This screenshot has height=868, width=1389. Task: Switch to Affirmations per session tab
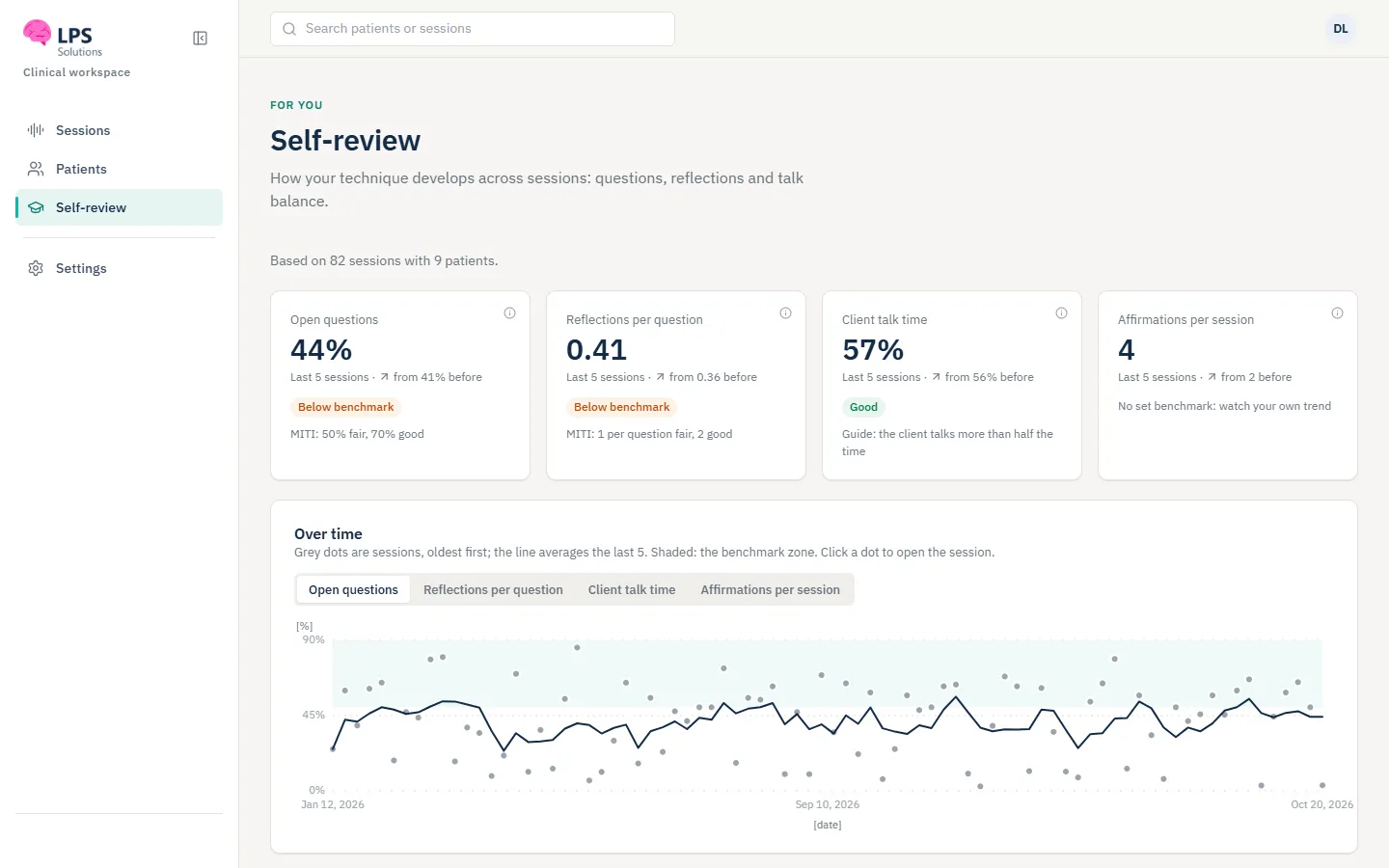771,590
